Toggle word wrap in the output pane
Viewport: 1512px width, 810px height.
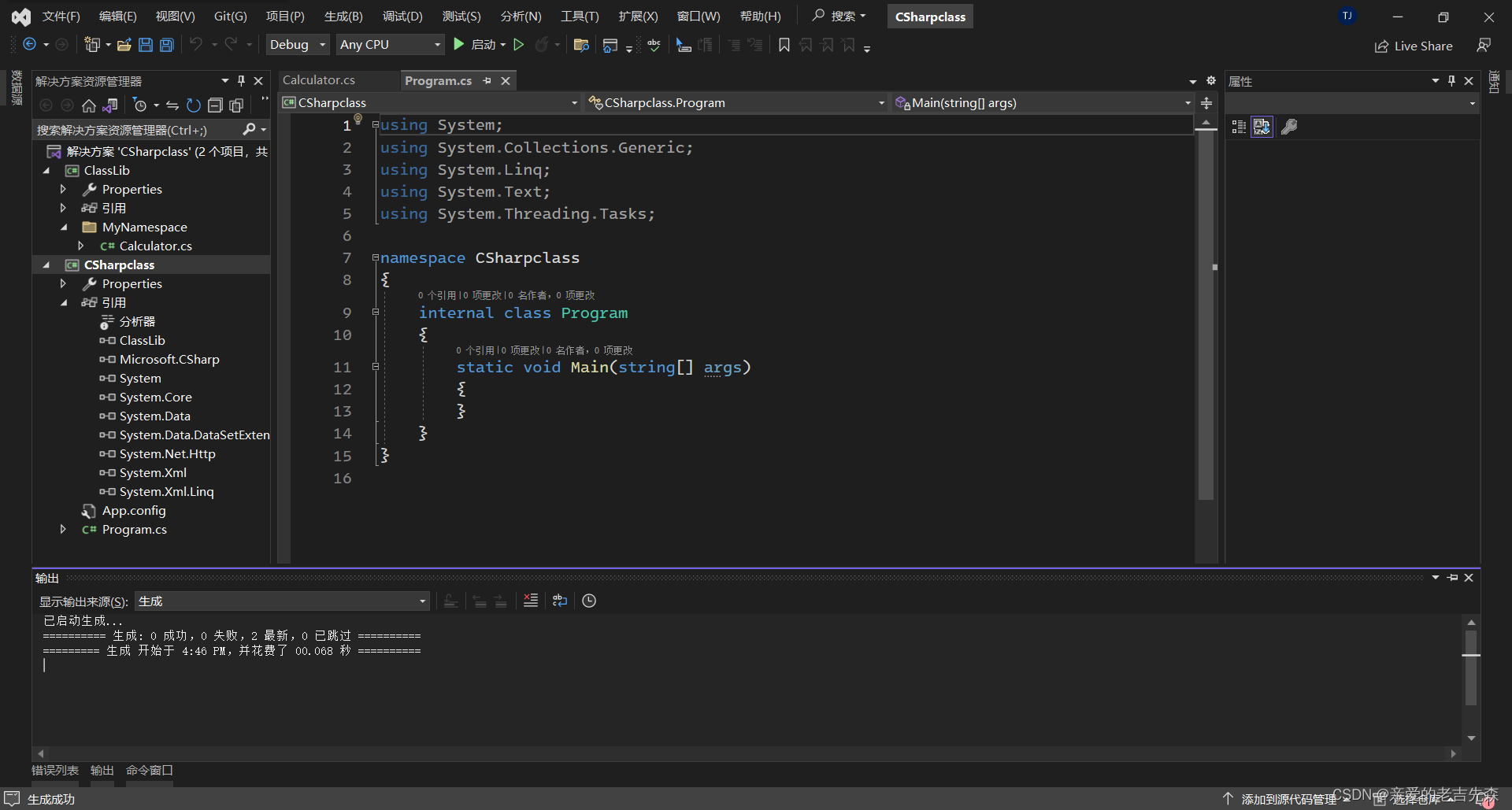(x=559, y=601)
